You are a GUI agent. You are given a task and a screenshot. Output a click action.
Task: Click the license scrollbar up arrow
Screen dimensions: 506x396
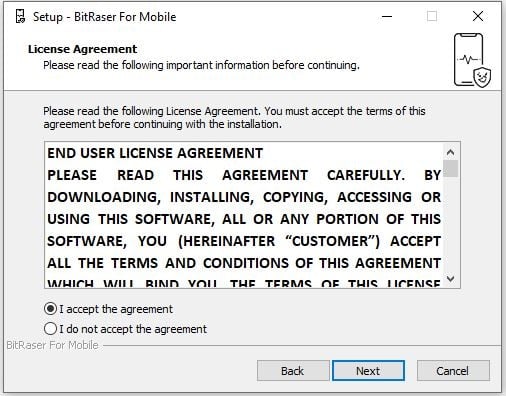pos(450,153)
